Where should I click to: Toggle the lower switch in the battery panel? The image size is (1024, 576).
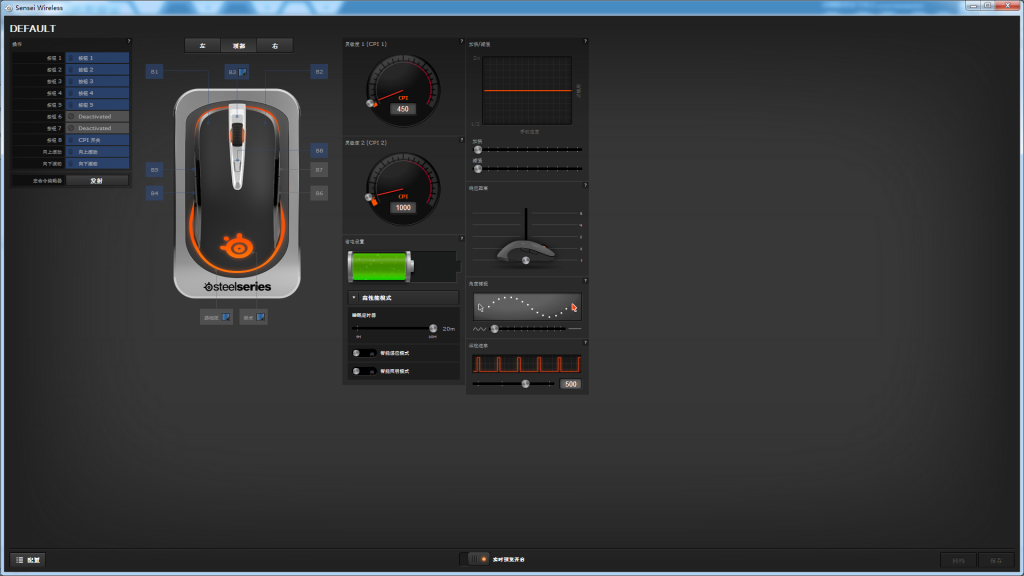[364, 372]
